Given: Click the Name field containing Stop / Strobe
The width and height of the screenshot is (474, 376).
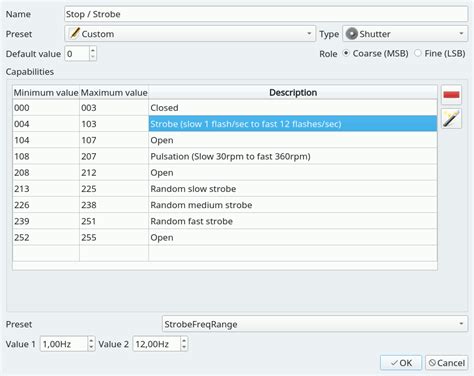Looking at the screenshot, I should (266, 14).
